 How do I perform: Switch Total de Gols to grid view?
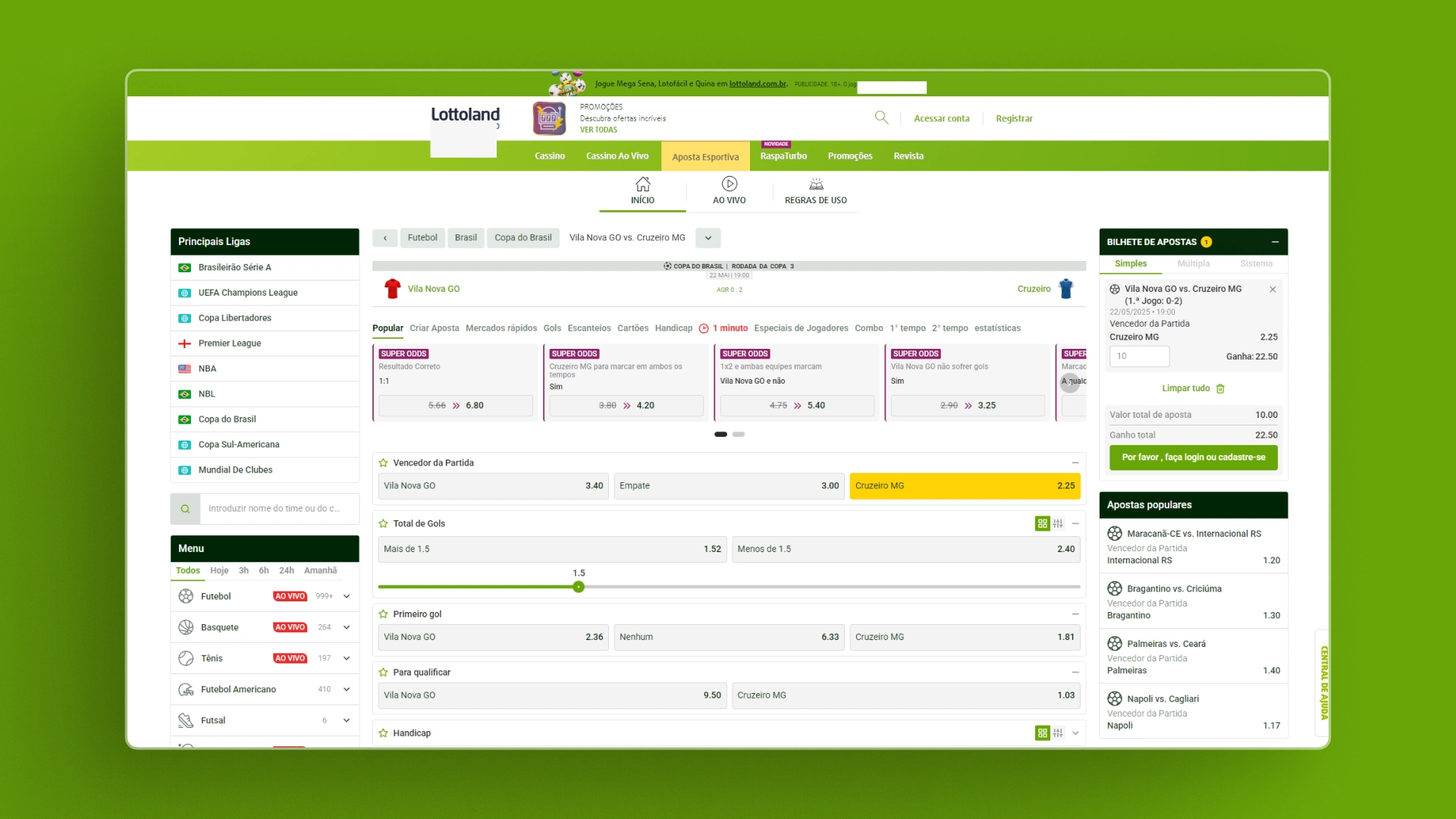[1043, 523]
